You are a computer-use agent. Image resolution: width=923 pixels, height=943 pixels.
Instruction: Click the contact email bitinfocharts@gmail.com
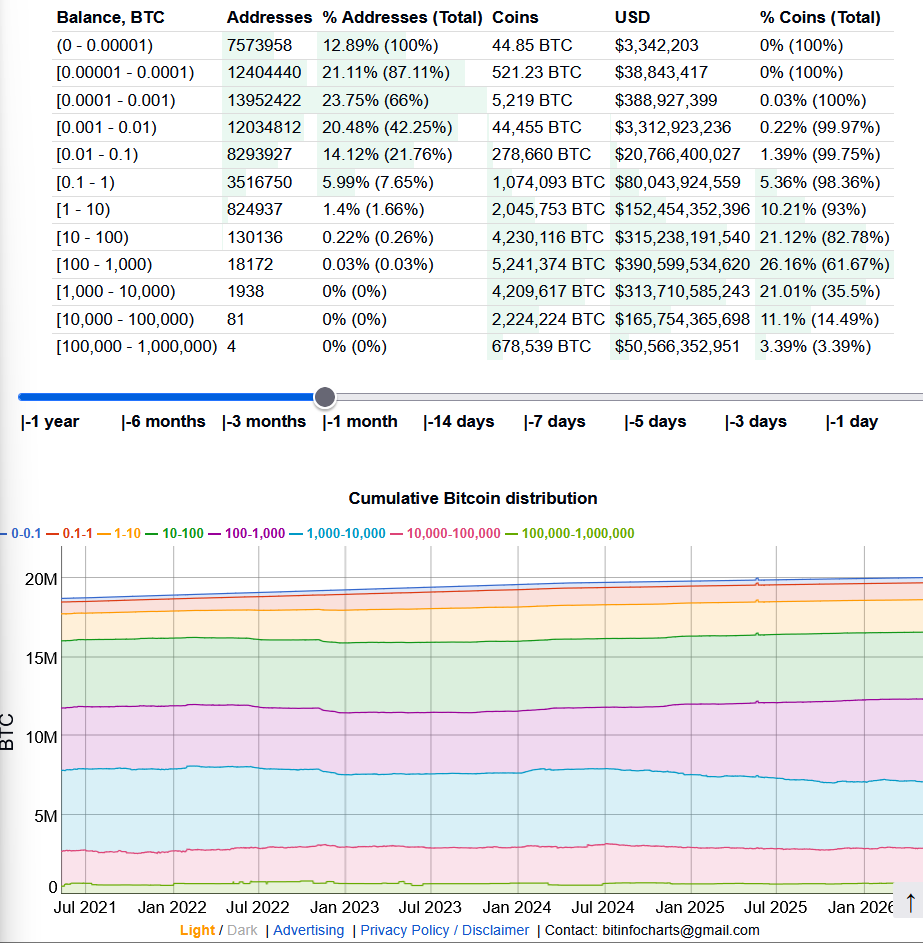(681, 930)
